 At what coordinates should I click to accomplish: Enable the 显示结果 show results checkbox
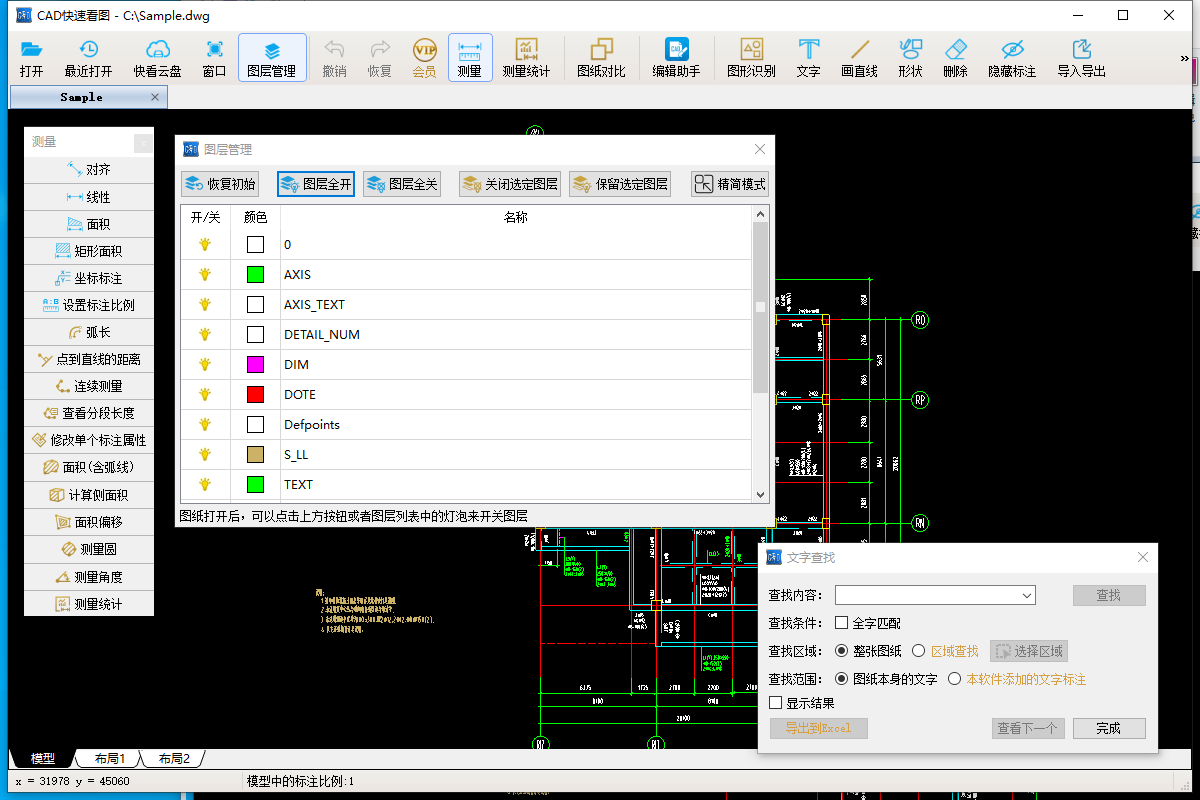click(775, 703)
